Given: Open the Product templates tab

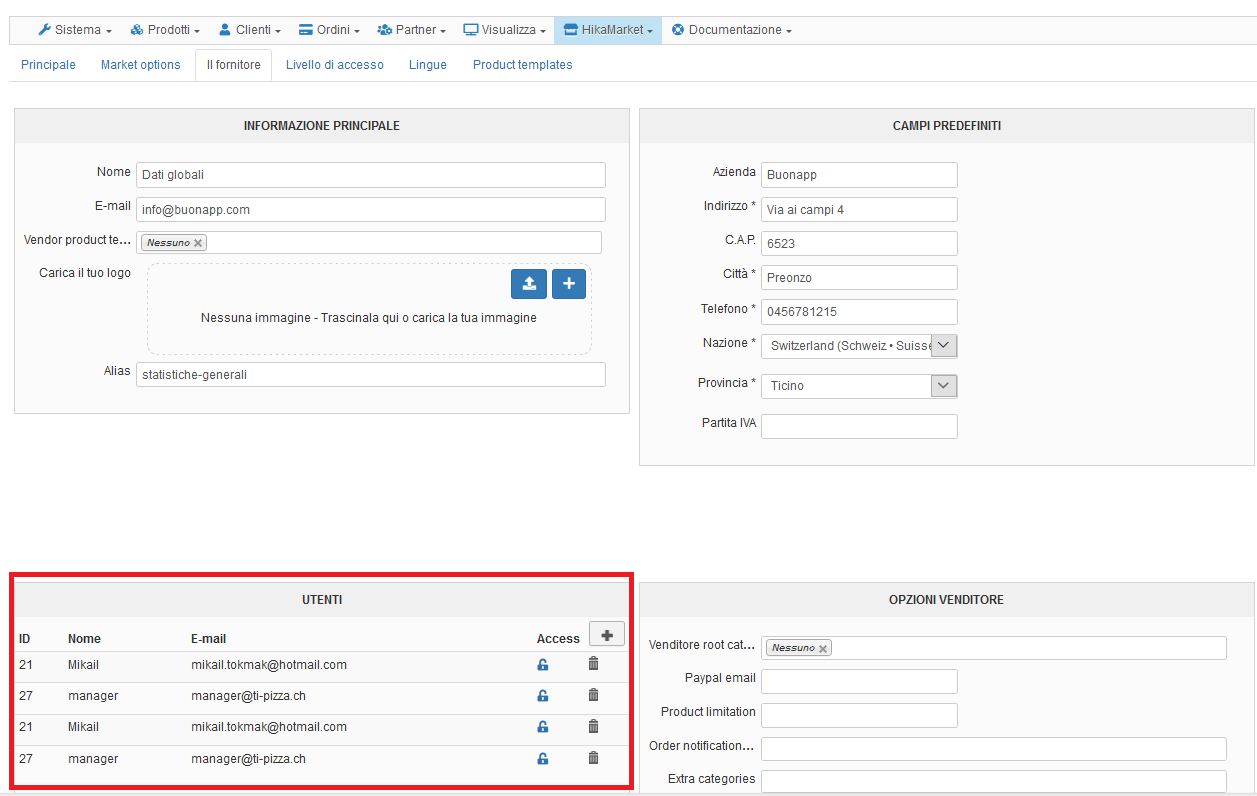Looking at the screenshot, I should point(523,65).
